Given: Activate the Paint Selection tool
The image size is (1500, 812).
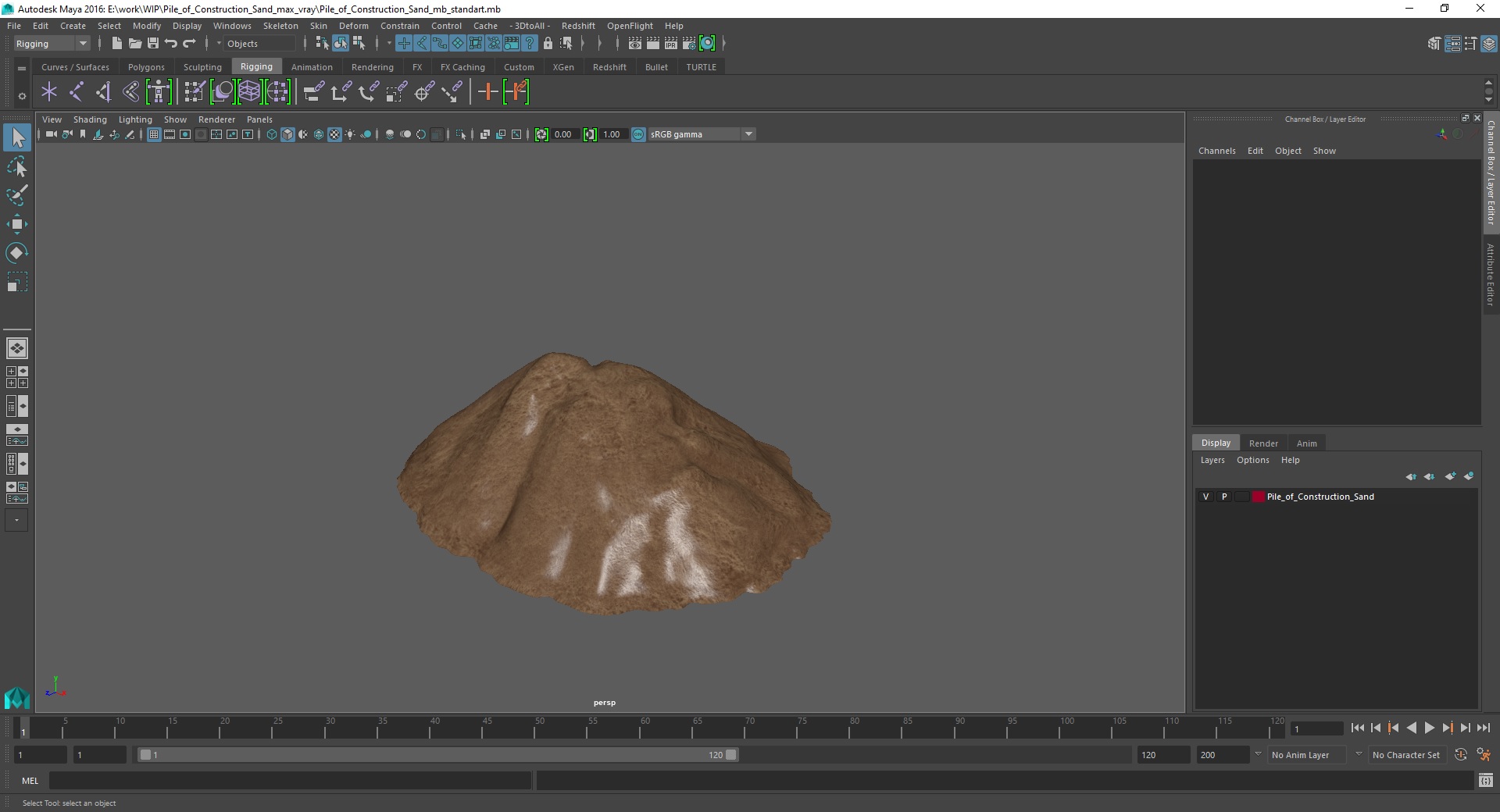Looking at the screenshot, I should 16,195.
